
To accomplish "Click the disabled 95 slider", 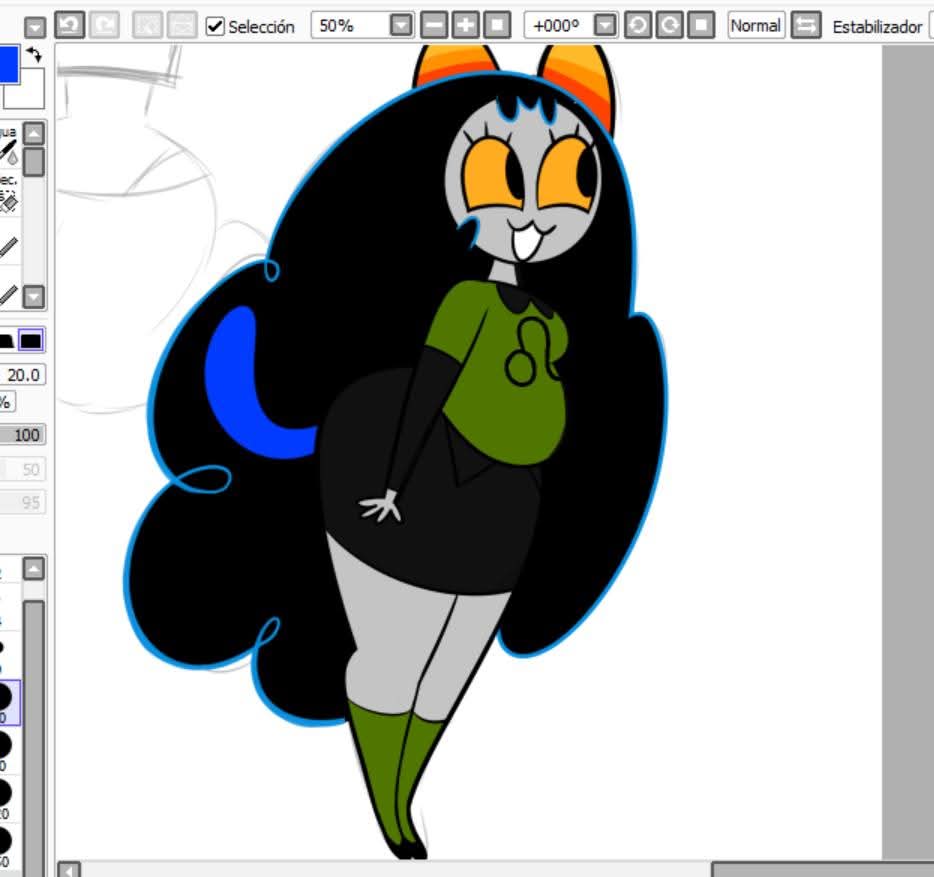I will [x=23, y=503].
